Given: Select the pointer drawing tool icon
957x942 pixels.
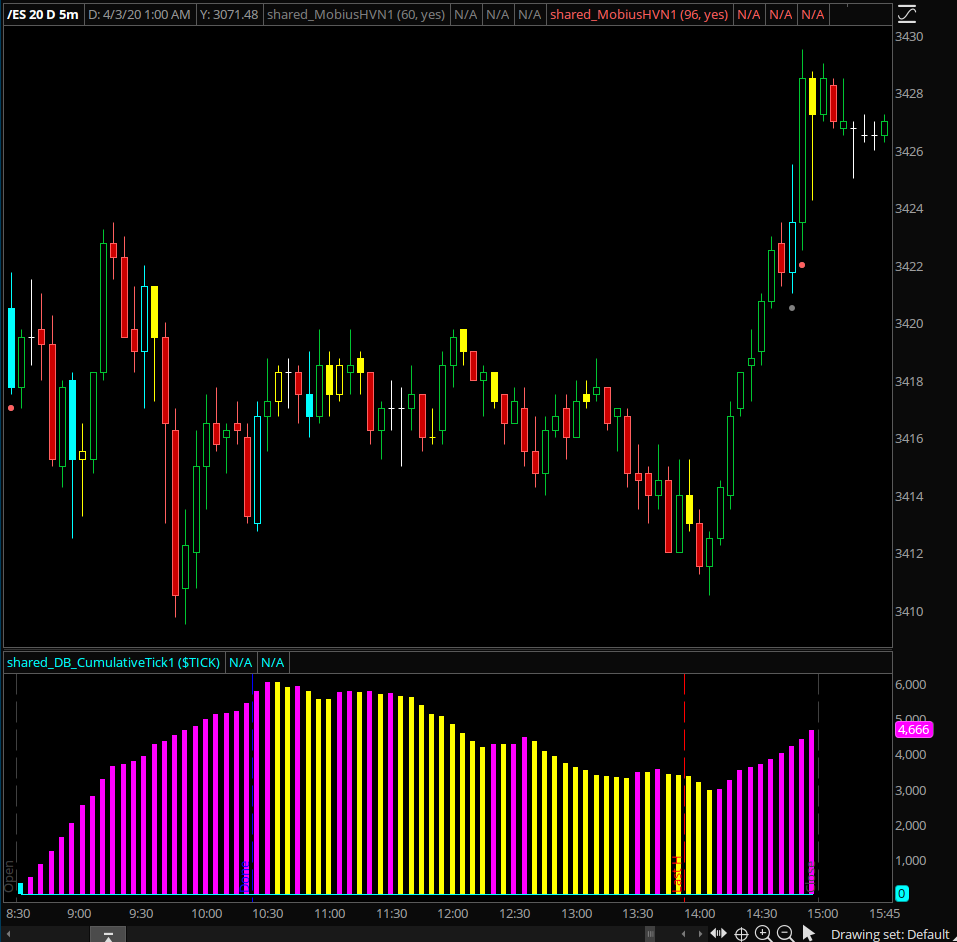Looking at the screenshot, I should pos(808,933).
